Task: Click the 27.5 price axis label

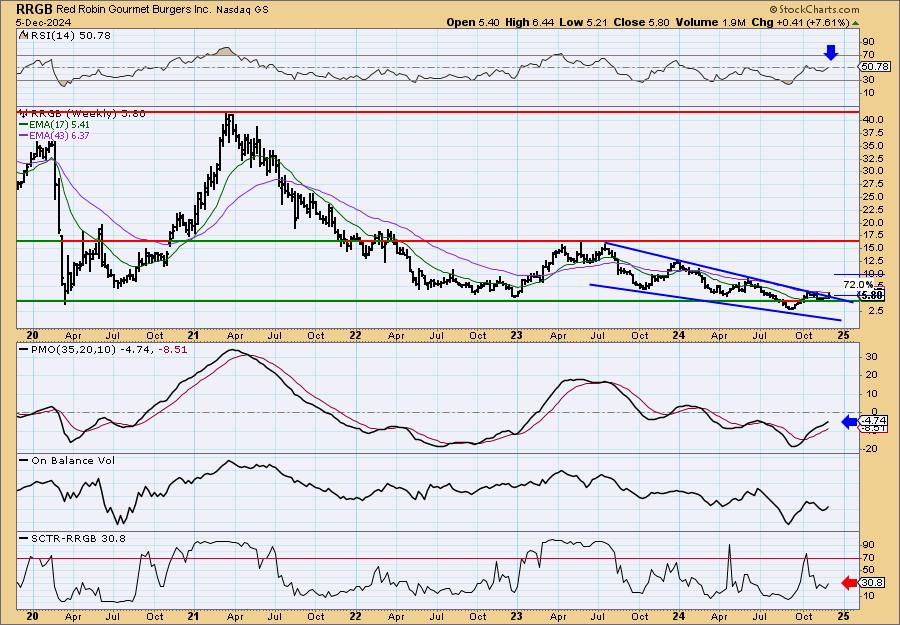Action: pyautogui.click(x=871, y=184)
